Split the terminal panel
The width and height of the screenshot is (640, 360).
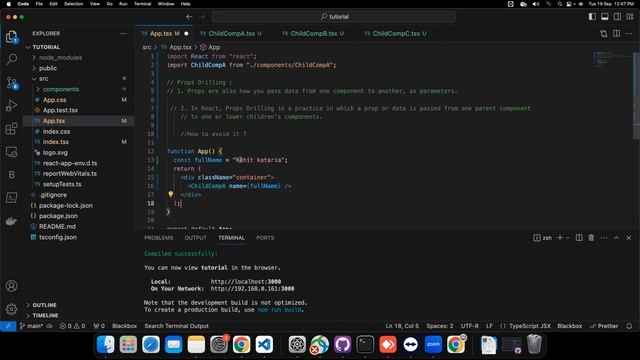pos(579,238)
